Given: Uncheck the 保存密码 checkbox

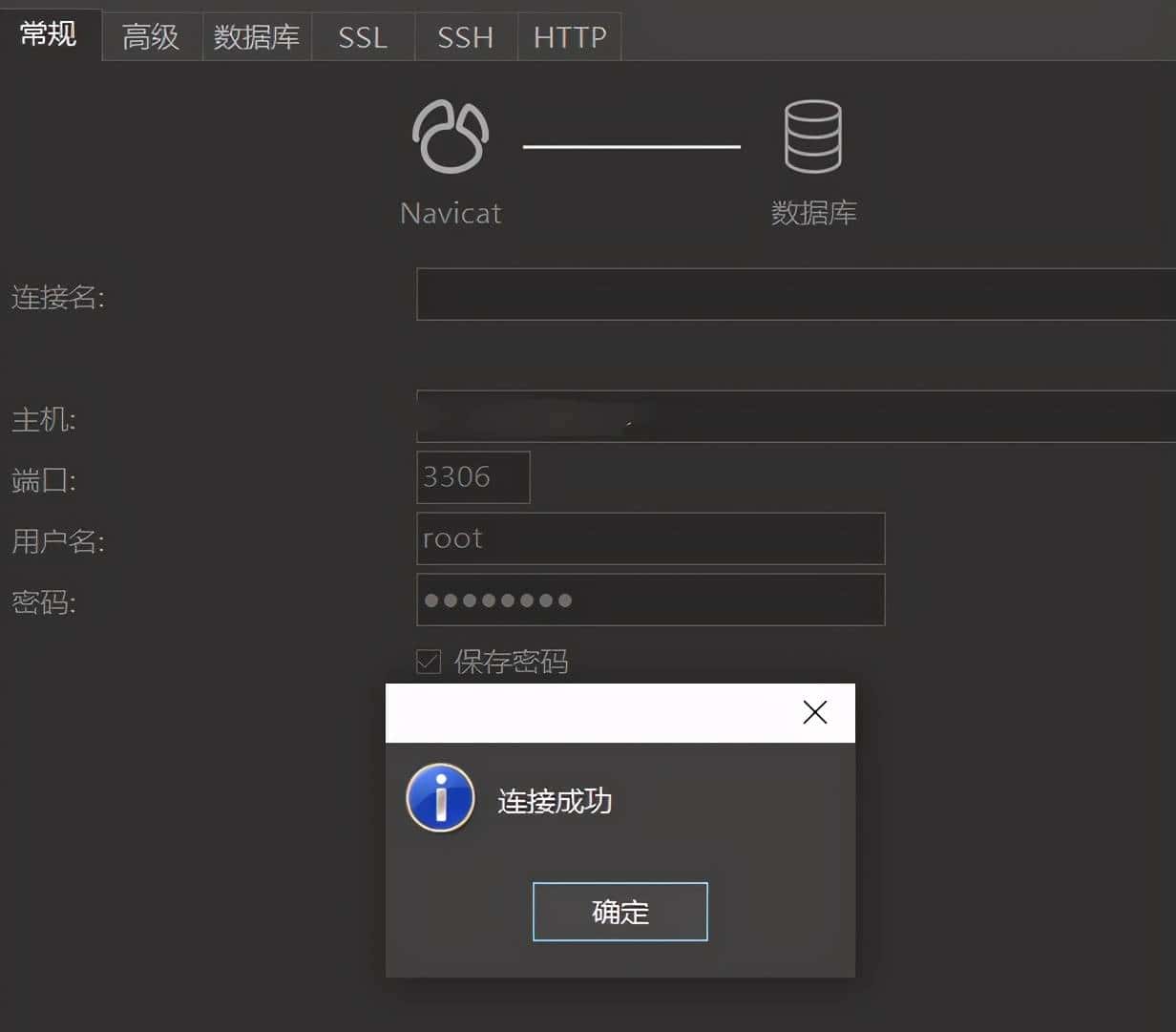Looking at the screenshot, I should (429, 662).
